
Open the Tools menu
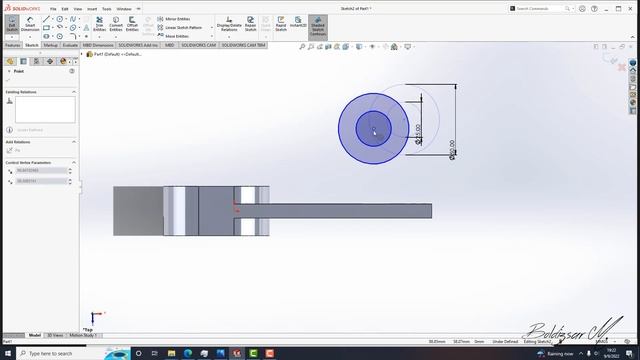[x=107, y=9]
